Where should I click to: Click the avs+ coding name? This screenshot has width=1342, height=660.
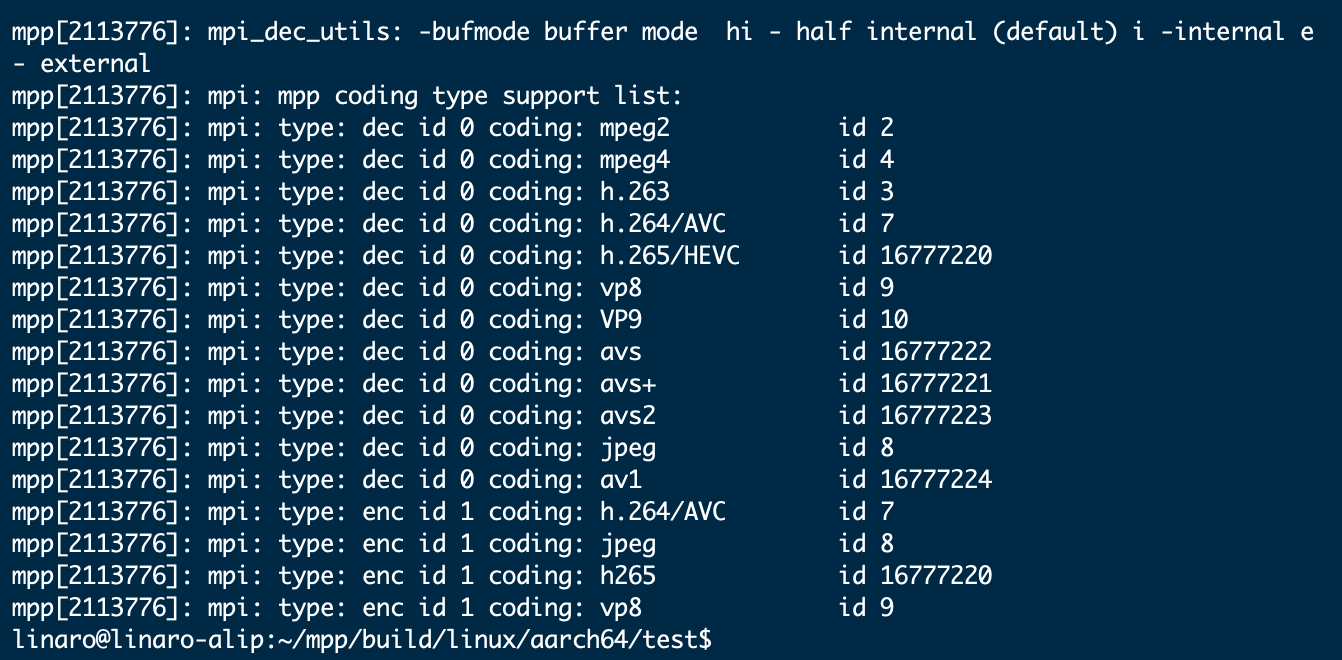(x=627, y=384)
